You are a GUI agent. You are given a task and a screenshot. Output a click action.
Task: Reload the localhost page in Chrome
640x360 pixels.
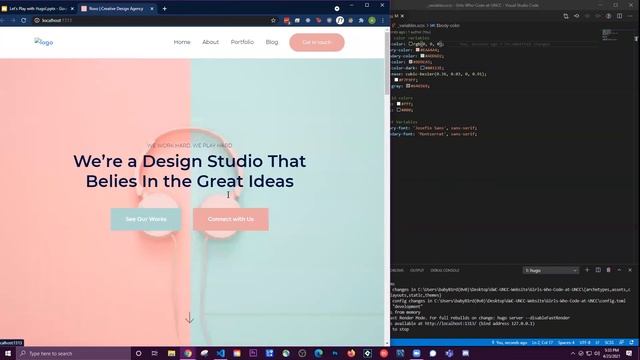click(x=24, y=20)
